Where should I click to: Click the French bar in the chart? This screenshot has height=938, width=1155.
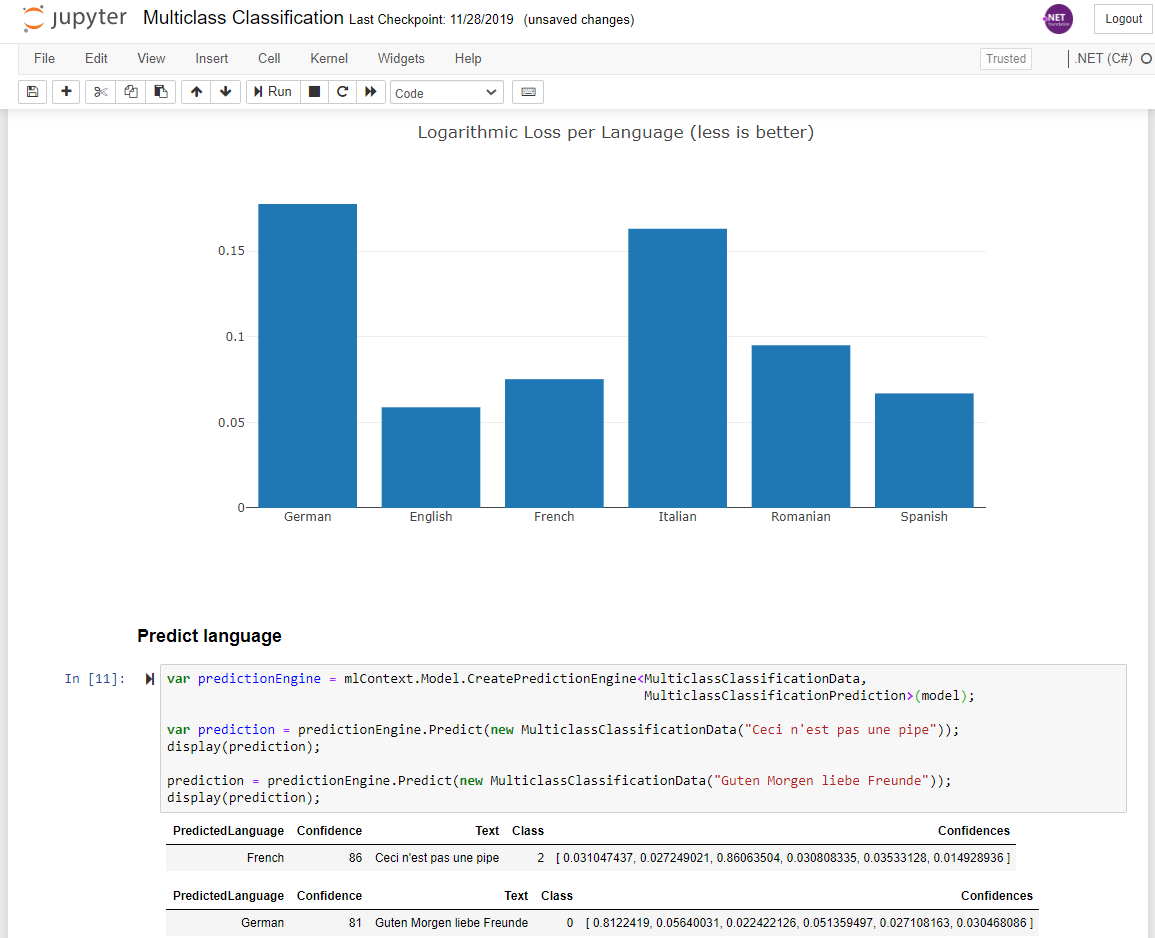point(554,443)
